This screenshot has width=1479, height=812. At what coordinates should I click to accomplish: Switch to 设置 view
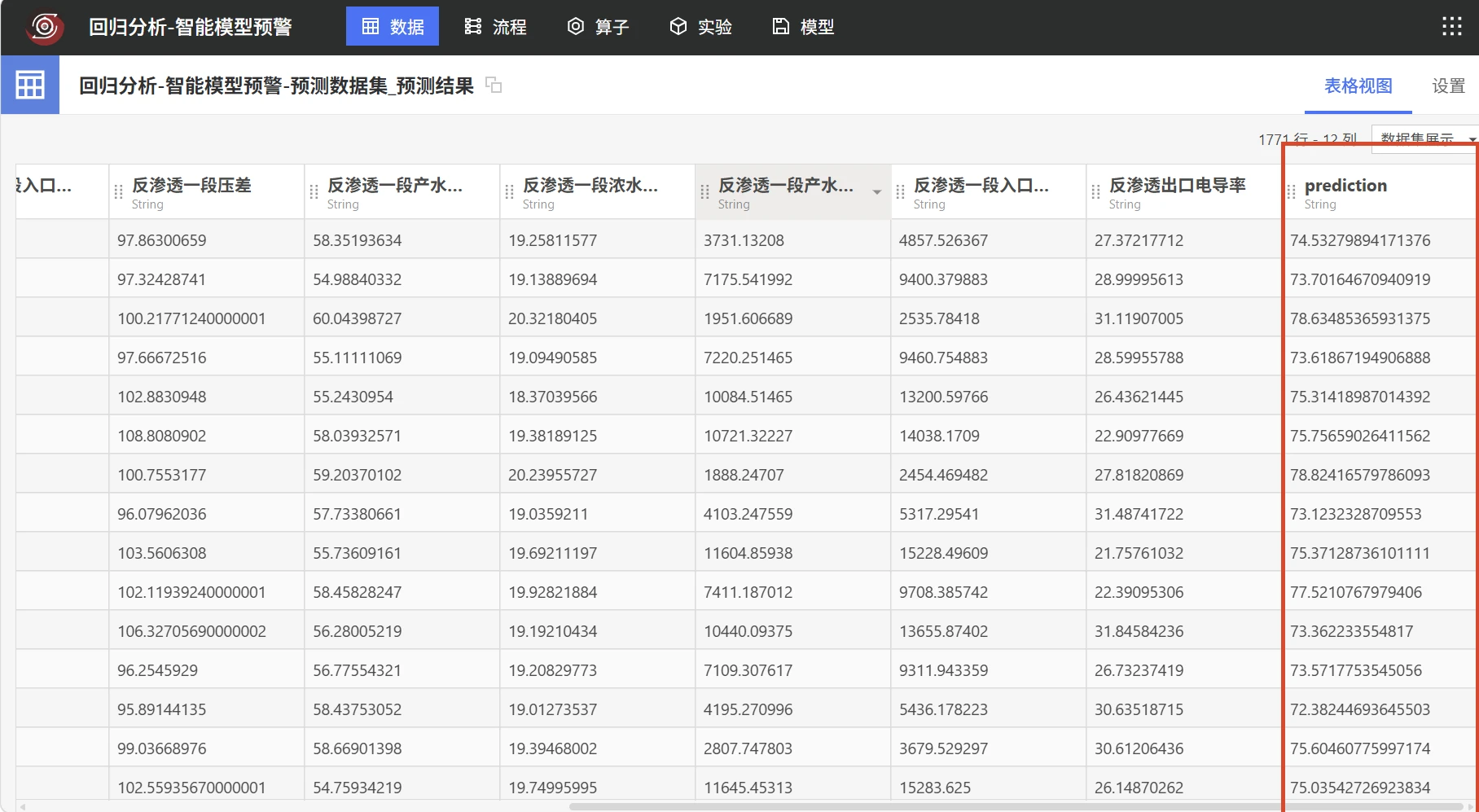[1448, 86]
